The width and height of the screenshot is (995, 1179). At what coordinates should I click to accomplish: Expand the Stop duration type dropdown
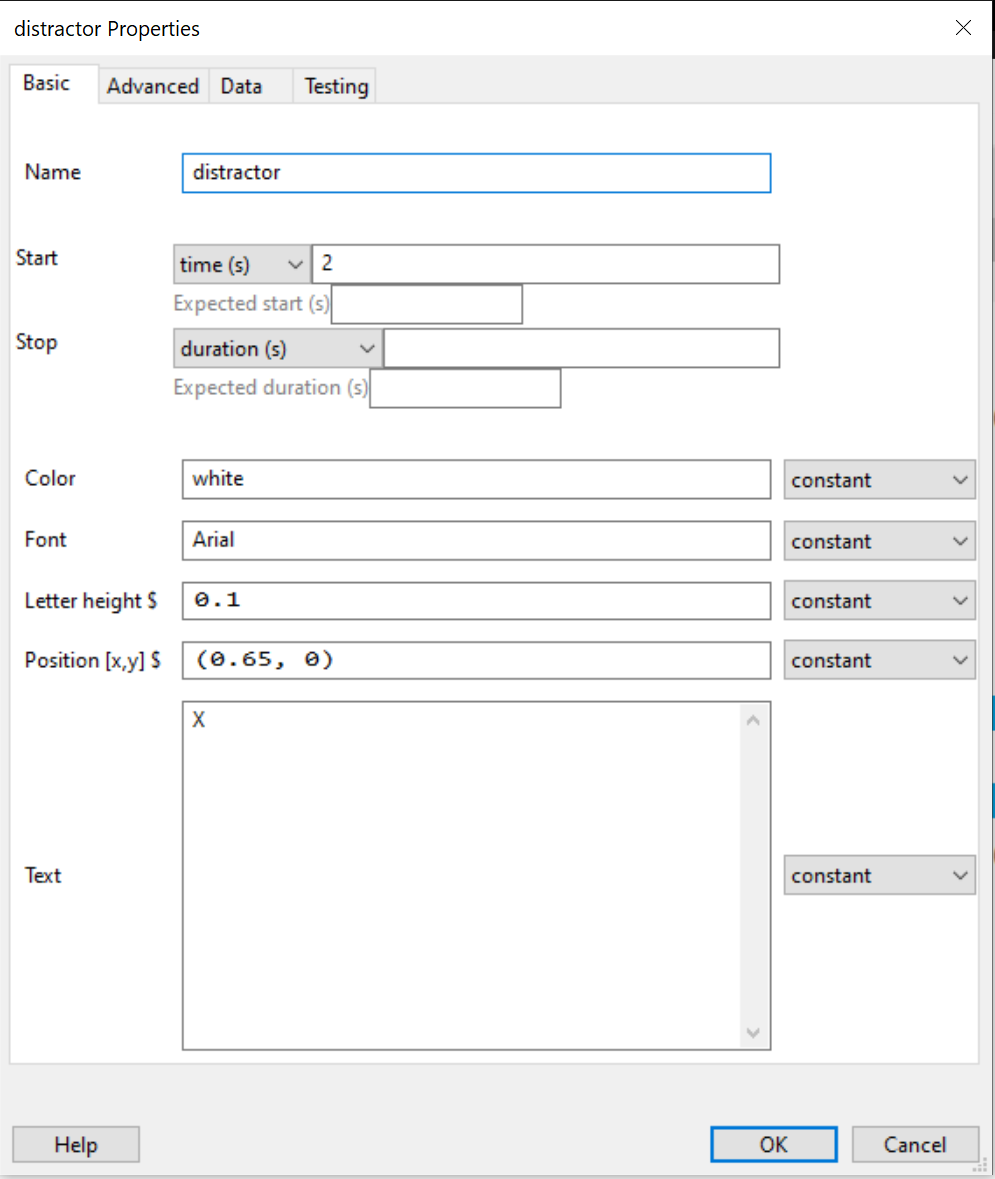tap(277, 349)
